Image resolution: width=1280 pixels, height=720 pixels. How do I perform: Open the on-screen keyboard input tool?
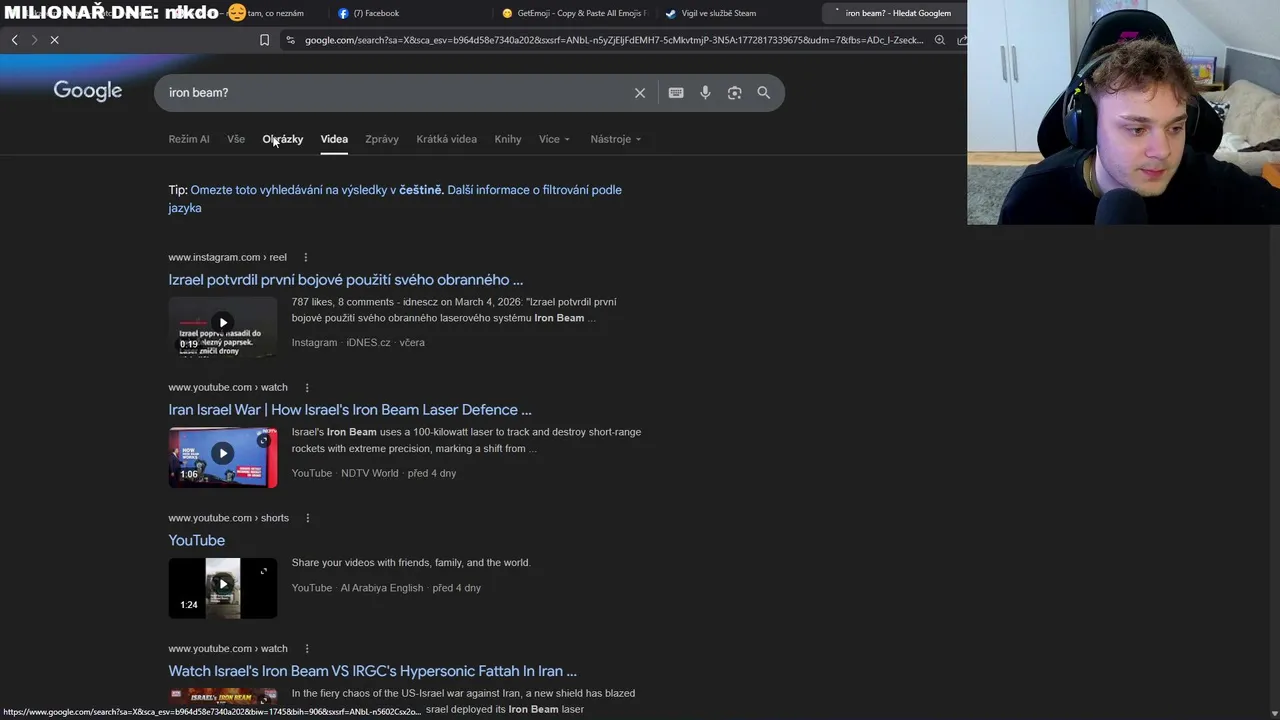coord(676,93)
